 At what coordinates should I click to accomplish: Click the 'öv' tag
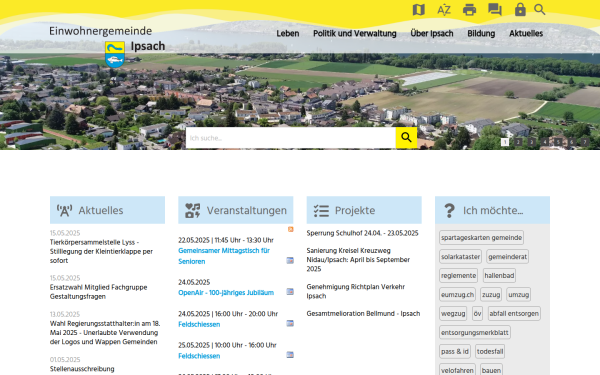[x=477, y=313]
